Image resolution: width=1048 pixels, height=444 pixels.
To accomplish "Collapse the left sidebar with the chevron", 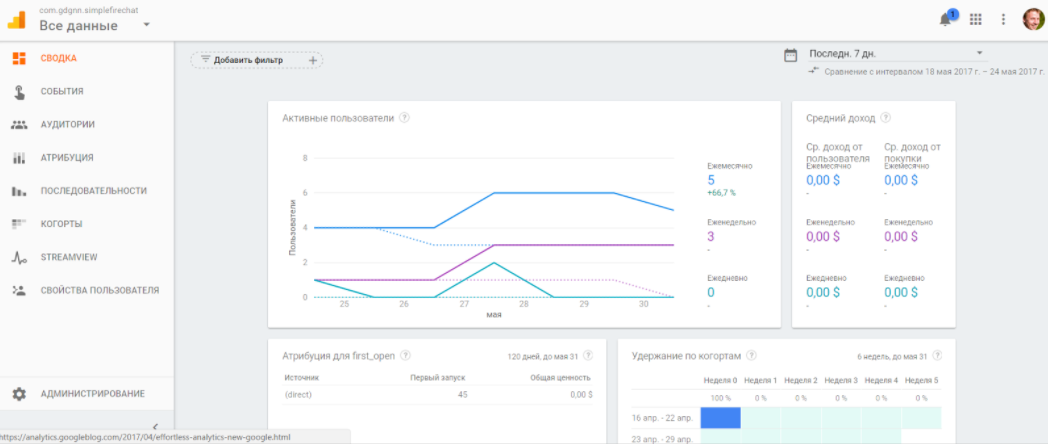I will click(155, 427).
